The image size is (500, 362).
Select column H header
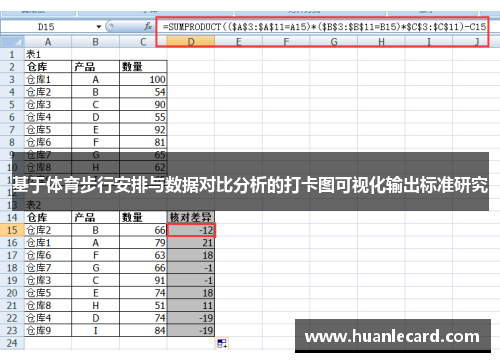point(381,42)
